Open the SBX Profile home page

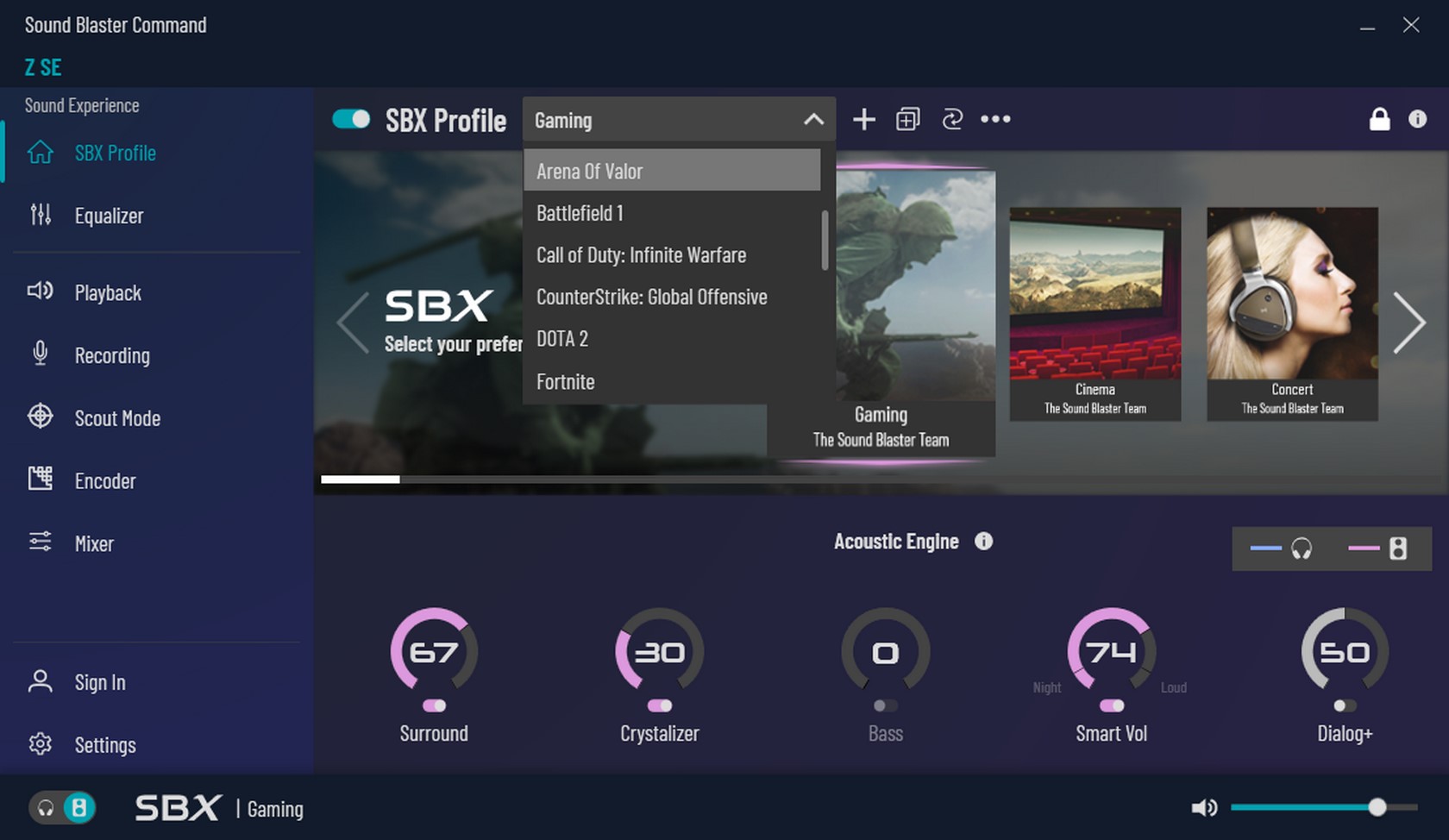91,153
